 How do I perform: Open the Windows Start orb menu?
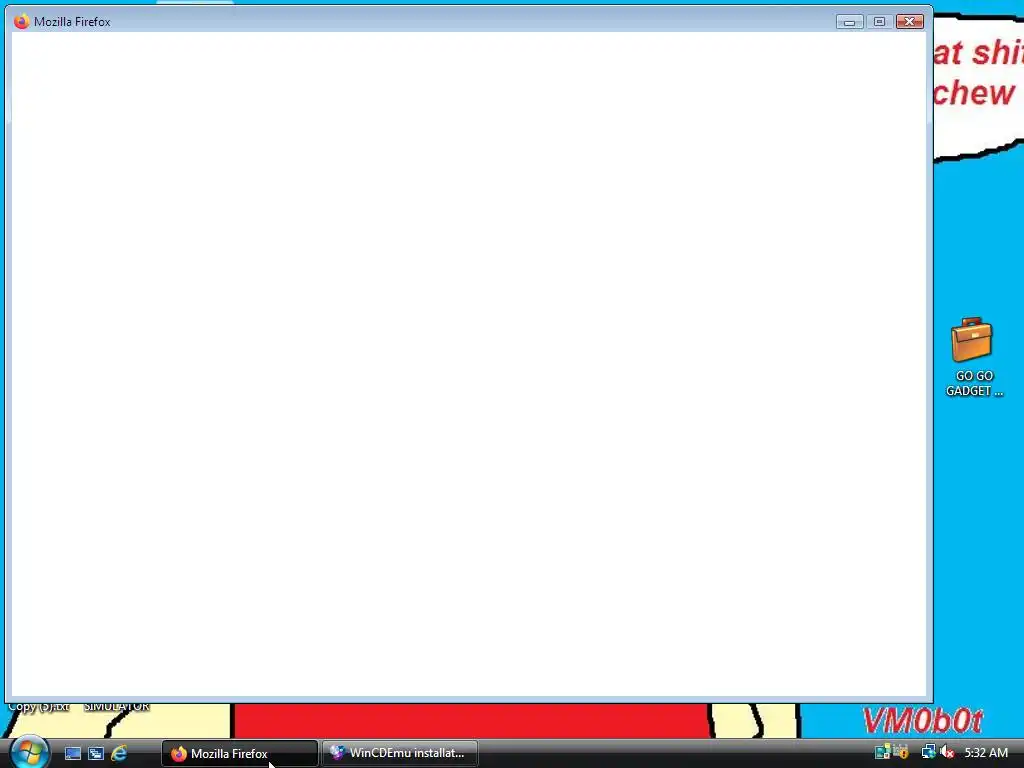29,752
